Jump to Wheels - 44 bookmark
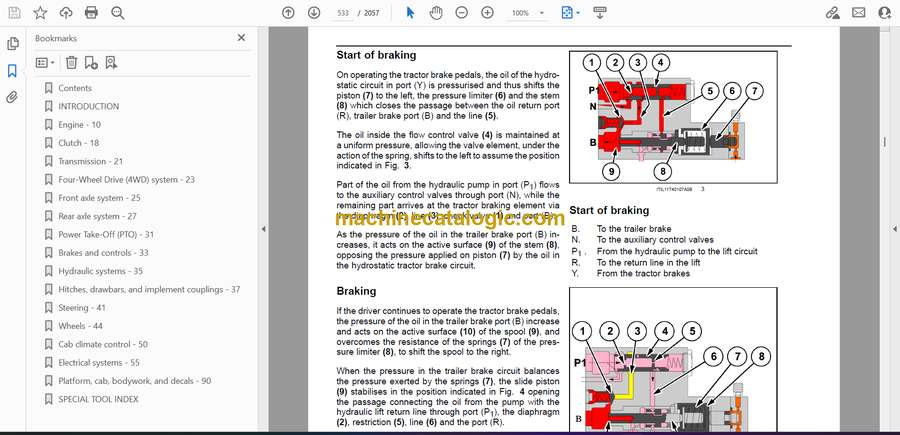 80,326
